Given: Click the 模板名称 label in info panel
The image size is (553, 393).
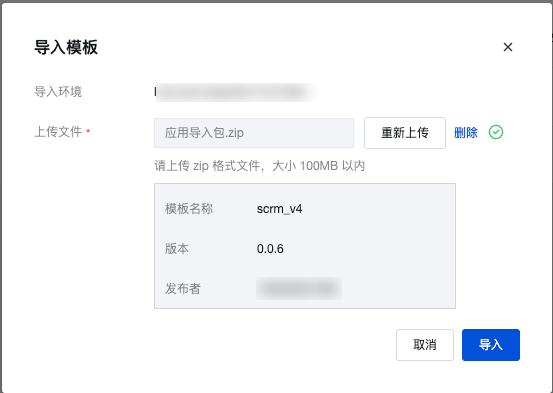Looking at the screenshot, I should tap(189, 209).
